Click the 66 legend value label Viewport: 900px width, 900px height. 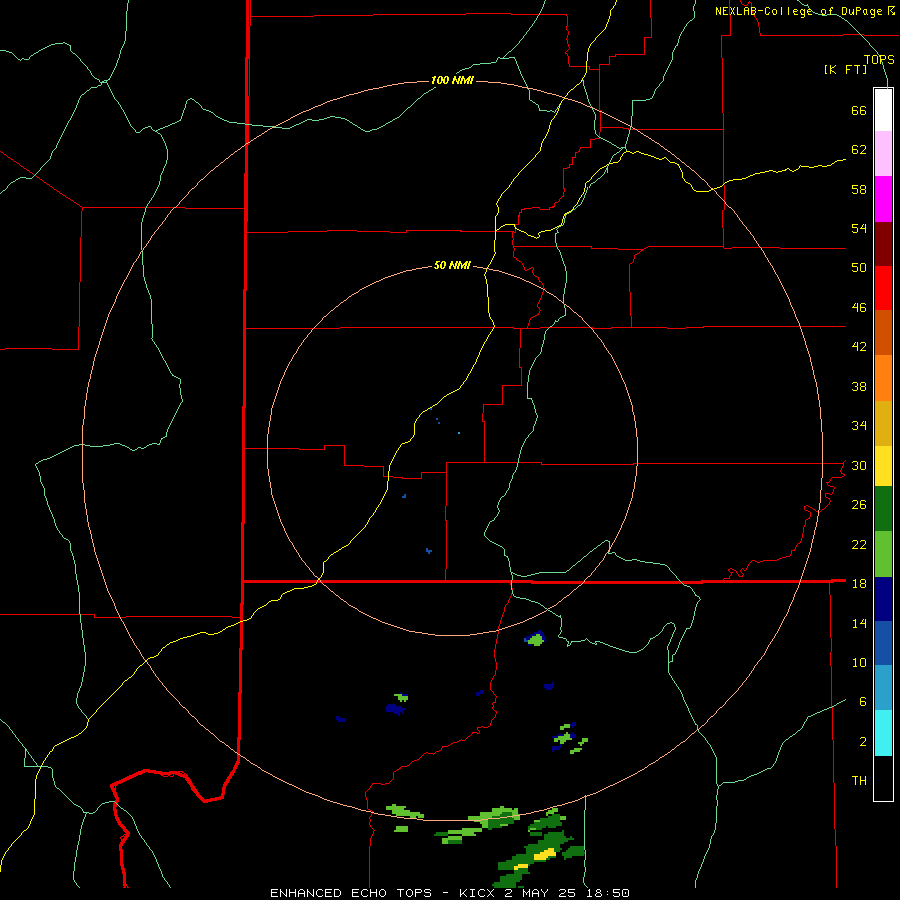click(x=859, y=110)
